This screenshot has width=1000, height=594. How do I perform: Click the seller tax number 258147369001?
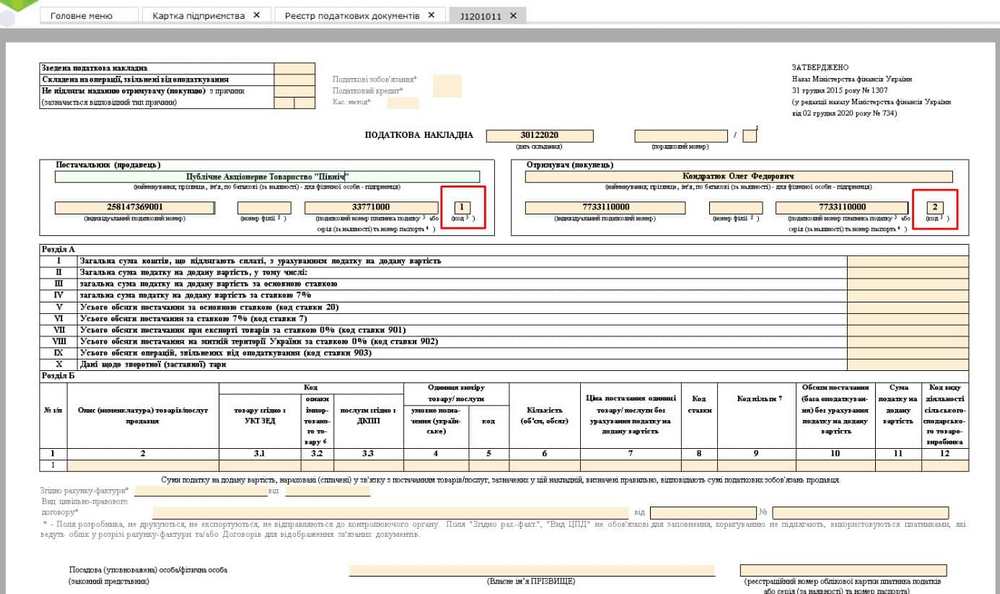(x=134, y=207)
